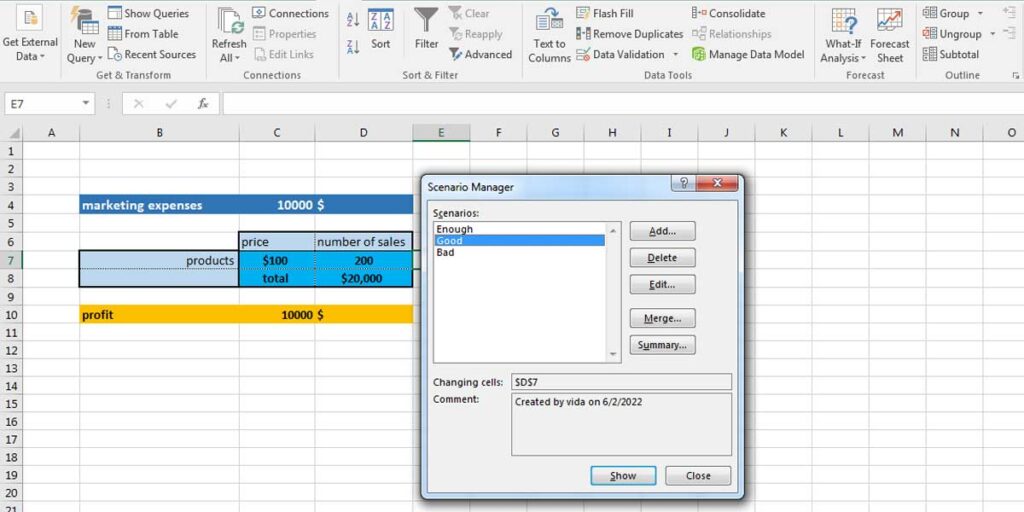Expand the Group dropdown arrow
The width and height of the screenshot is (1024, 512).
[x=980, y=14]
